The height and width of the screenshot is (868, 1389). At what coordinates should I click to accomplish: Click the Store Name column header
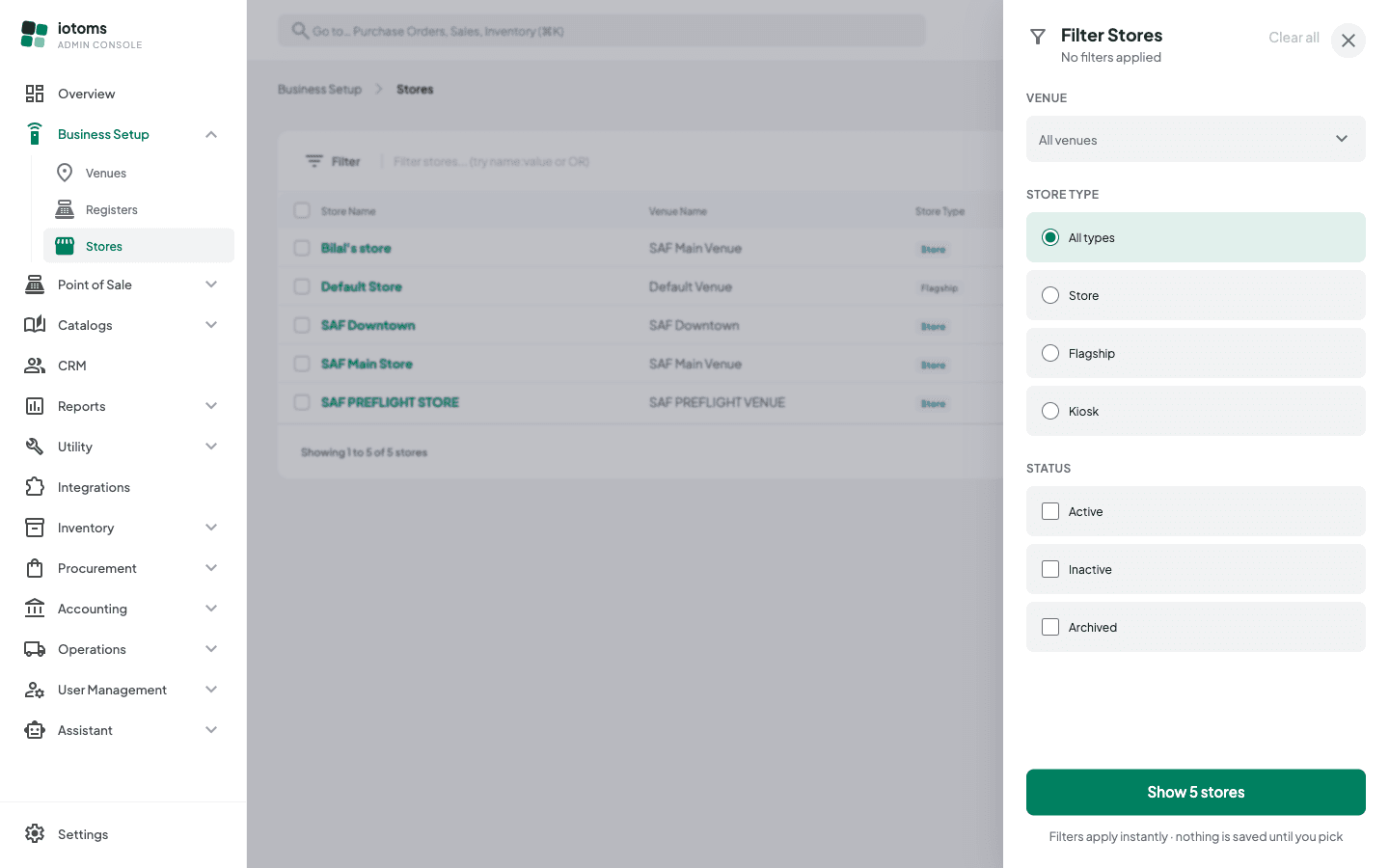click(x=348, y=211)
